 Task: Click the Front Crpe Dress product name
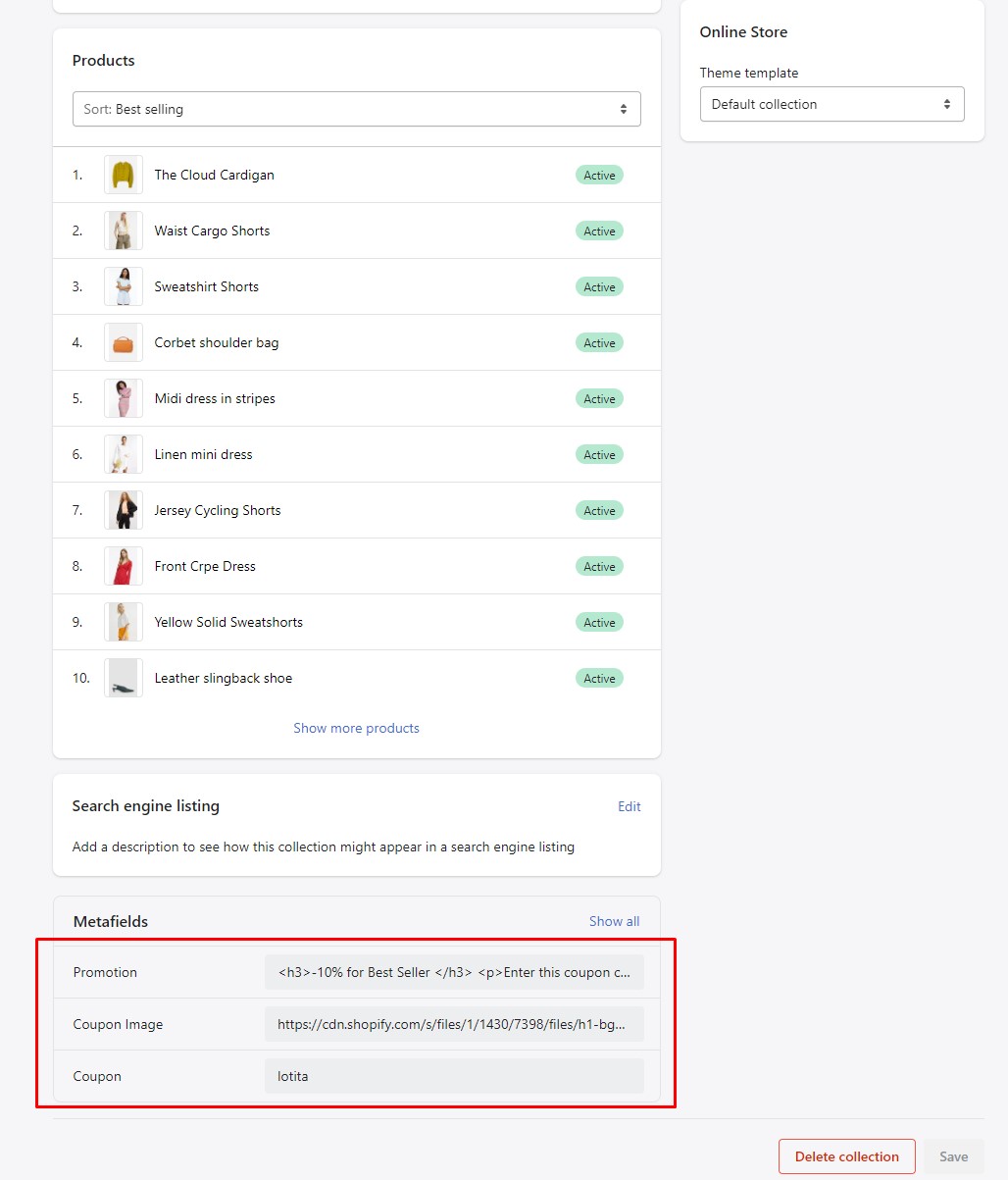tap(205, 566)
